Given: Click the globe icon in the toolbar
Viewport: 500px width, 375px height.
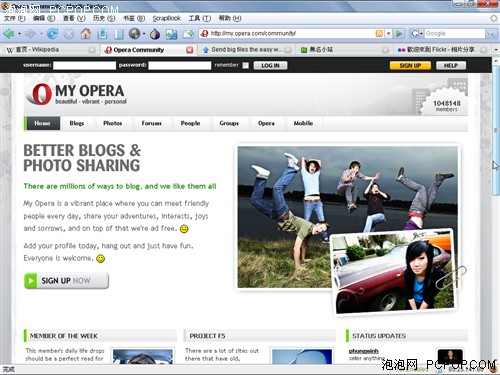Looking at the screenshot, I should click(x=134, y=33).
